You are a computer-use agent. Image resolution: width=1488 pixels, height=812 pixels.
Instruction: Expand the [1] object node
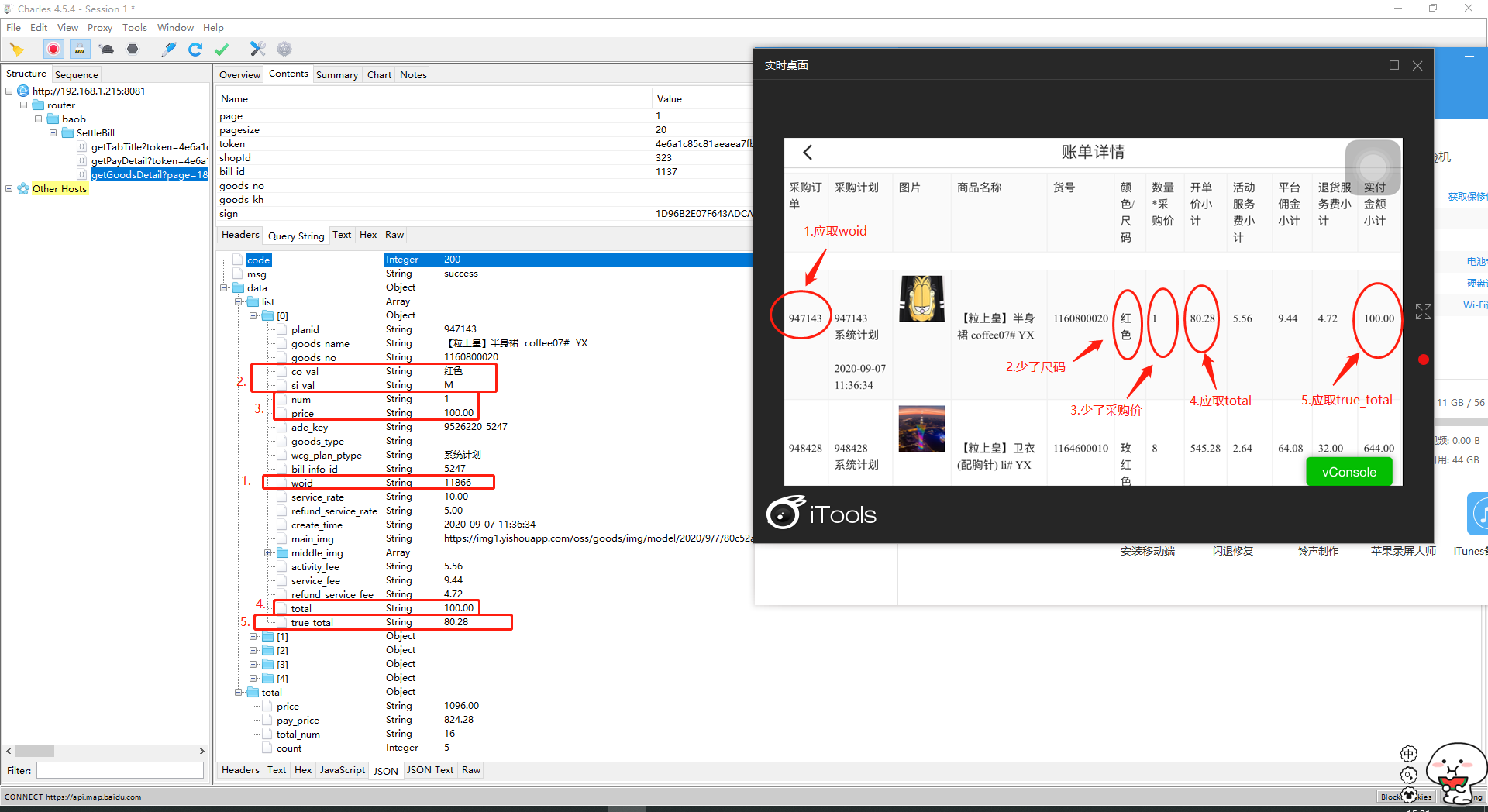(x=253, y=636)
